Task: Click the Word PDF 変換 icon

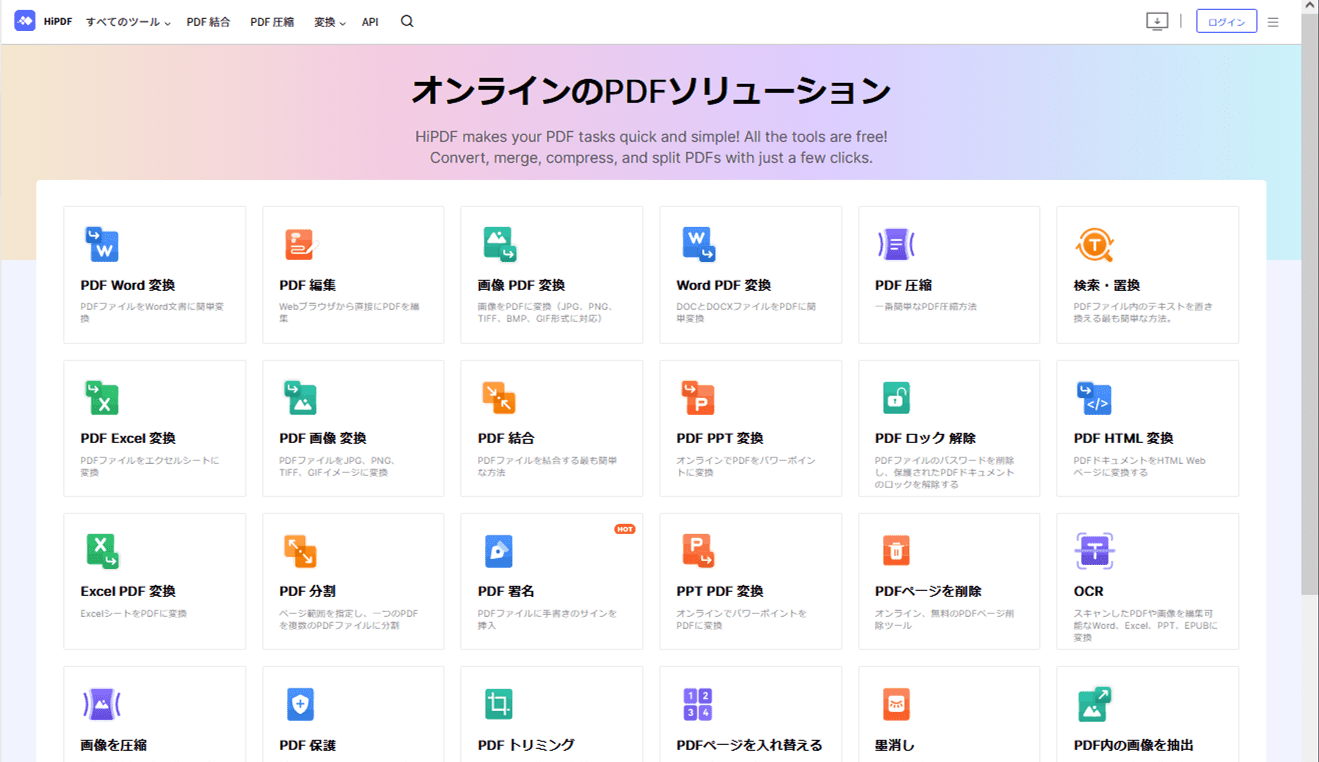Action: pyautogui.click(x=698, y=244)
